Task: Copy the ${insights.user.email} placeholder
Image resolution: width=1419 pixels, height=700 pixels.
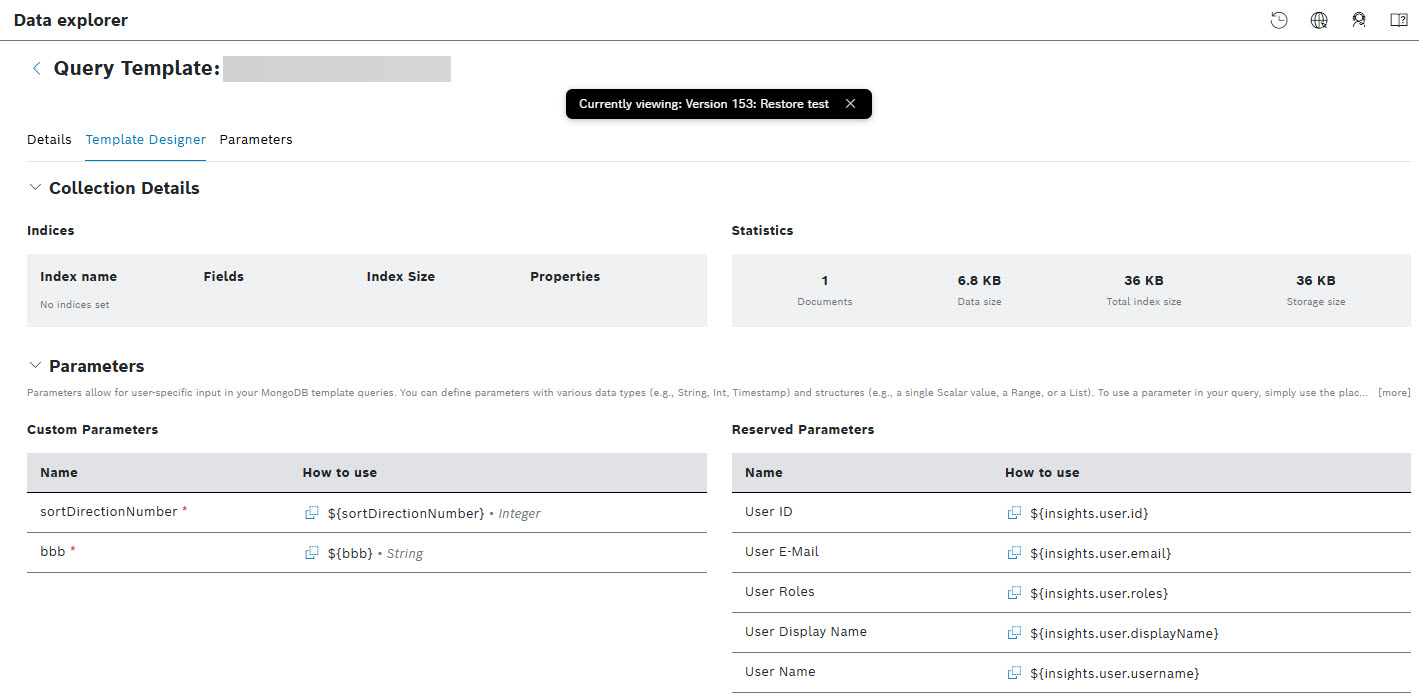Action: [1015, 553]
